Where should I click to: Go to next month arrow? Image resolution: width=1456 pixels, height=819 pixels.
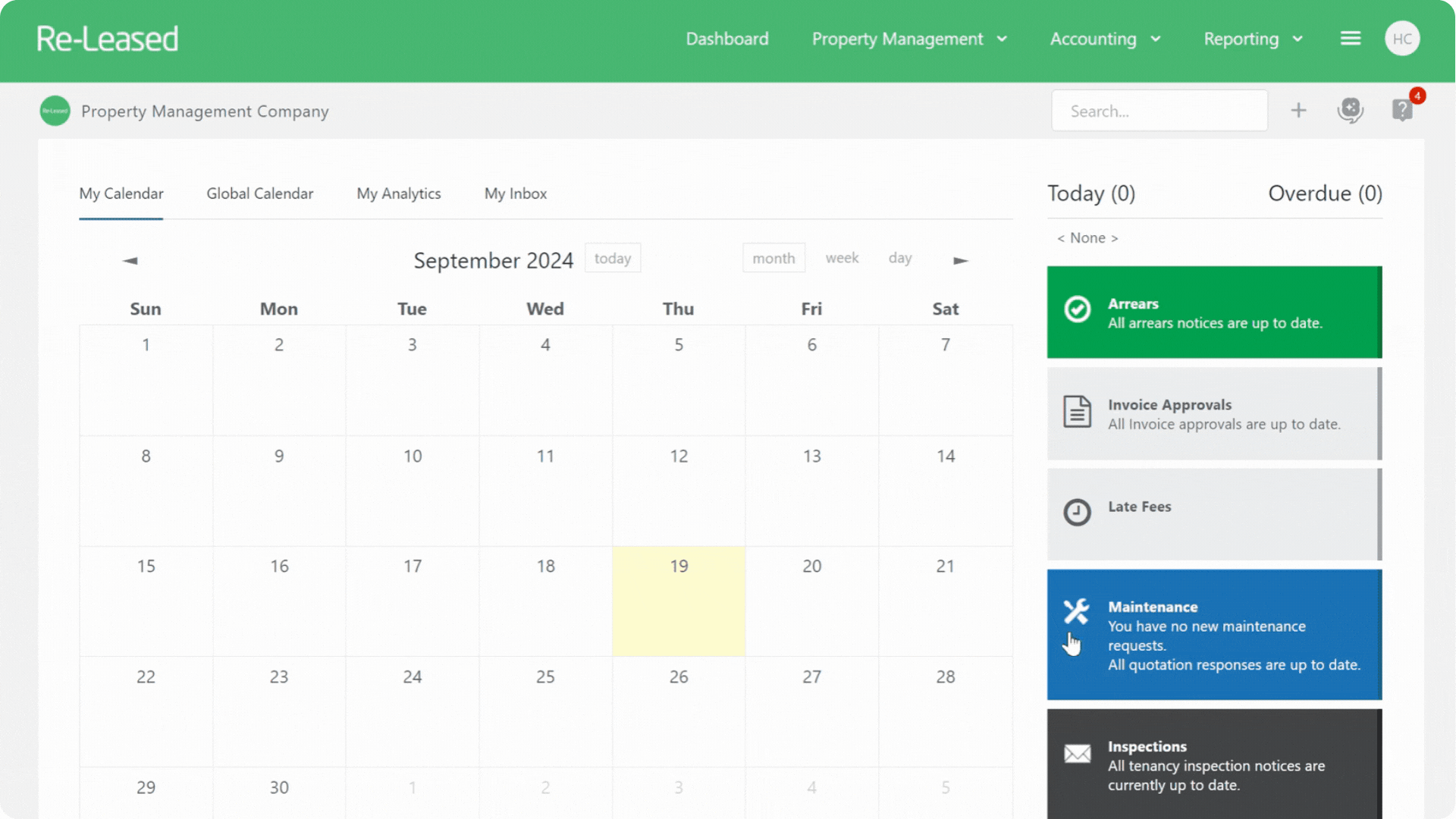961,260
